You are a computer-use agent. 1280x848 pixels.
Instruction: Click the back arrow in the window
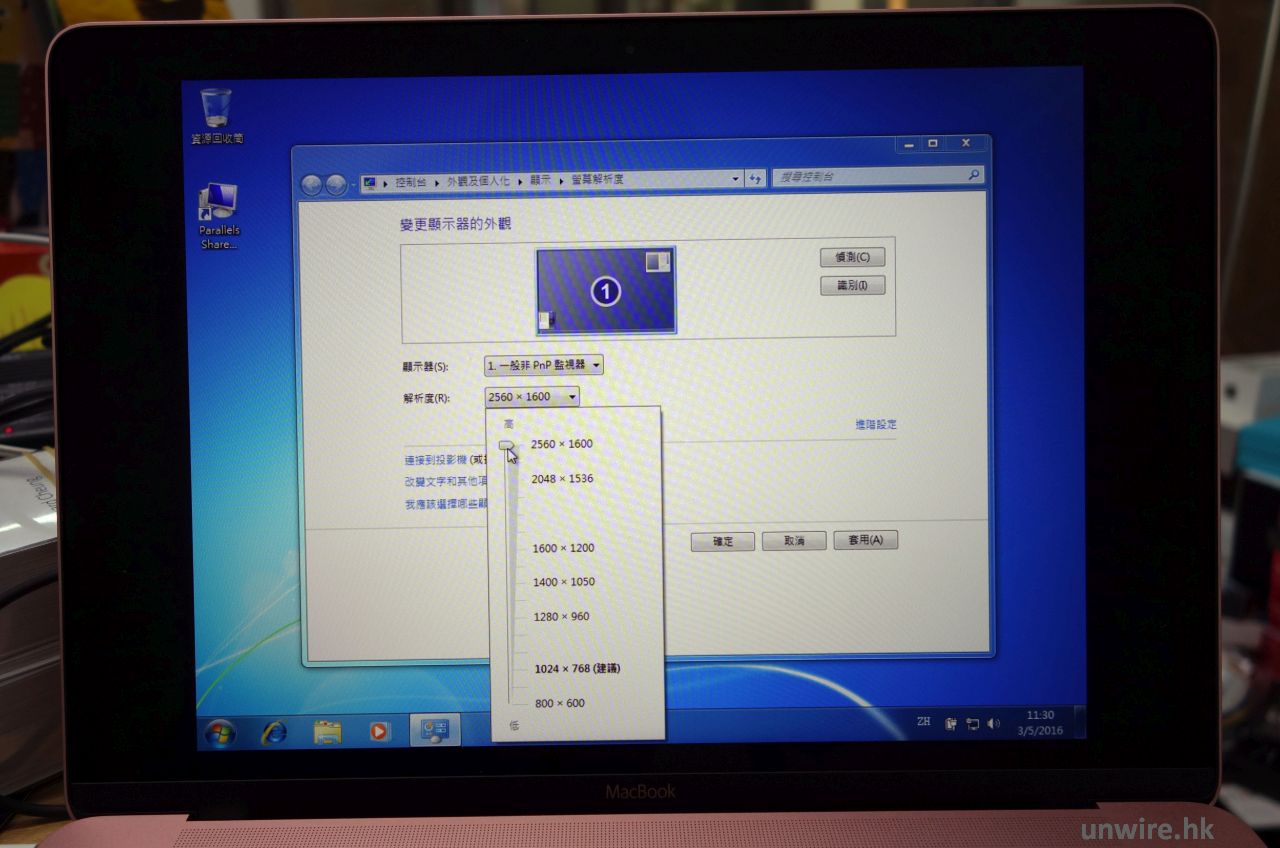coord(312,184)
